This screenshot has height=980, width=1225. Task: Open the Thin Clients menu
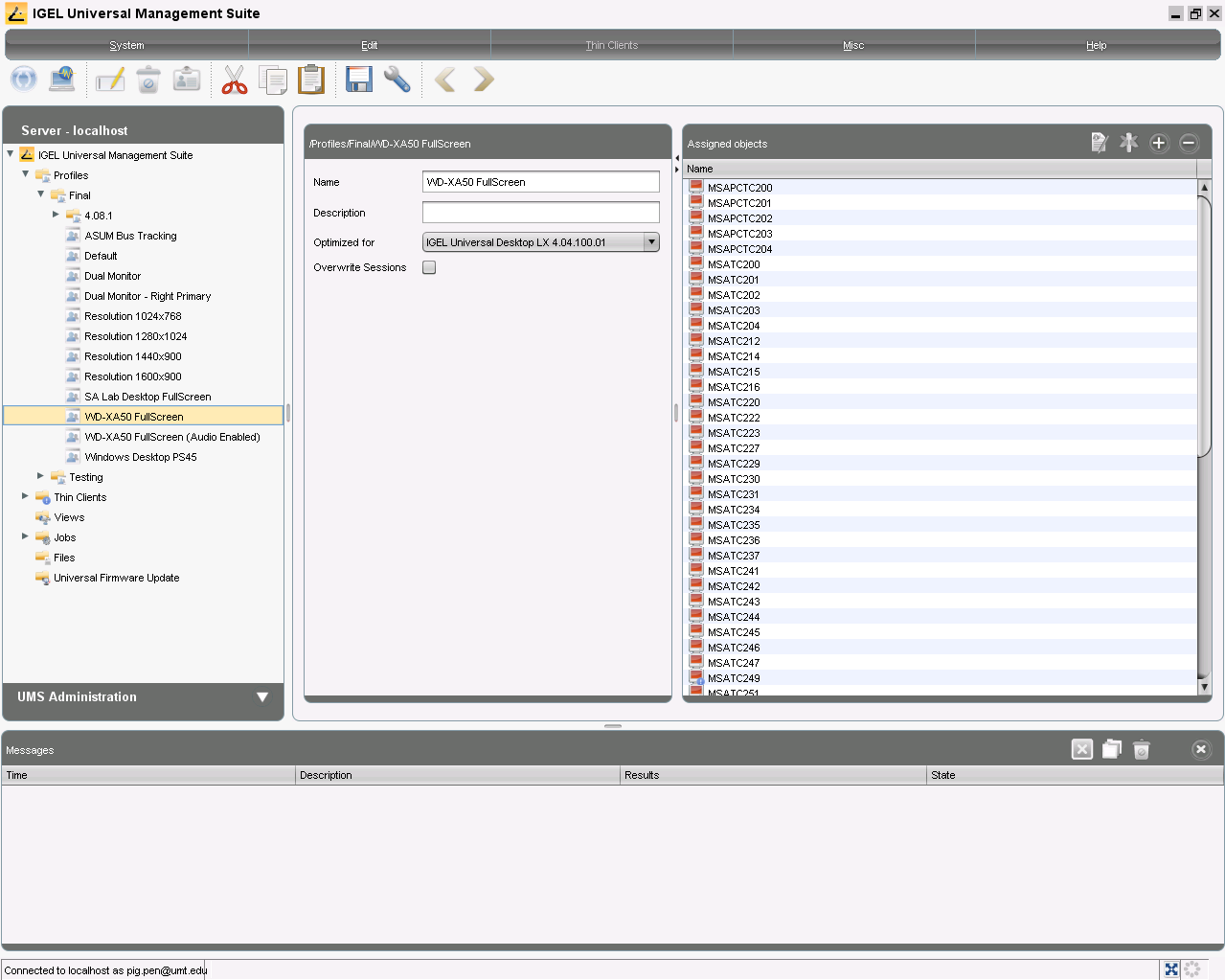point(612,45)
